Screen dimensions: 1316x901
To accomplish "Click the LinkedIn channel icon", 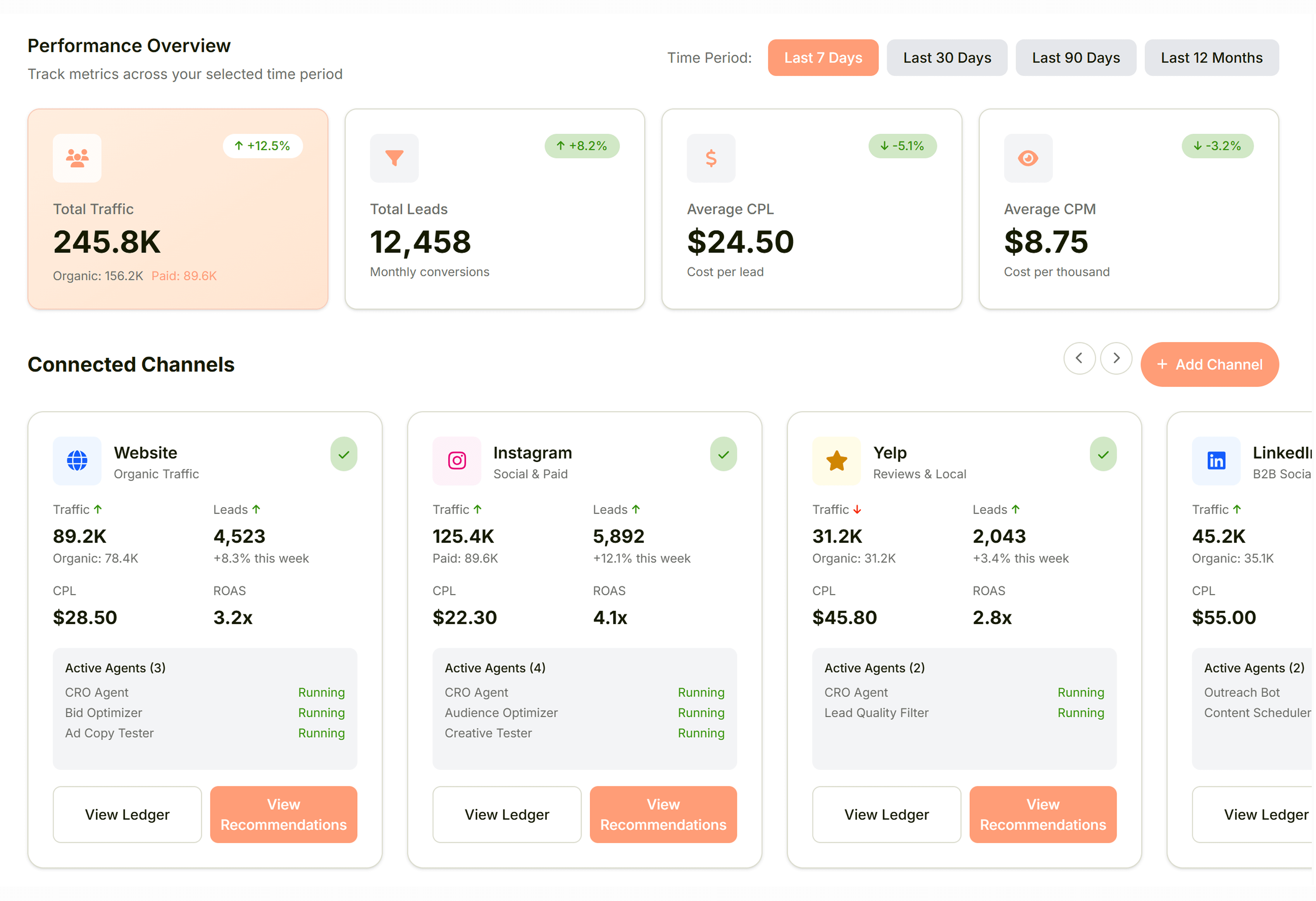I will tap(1216, 460).
